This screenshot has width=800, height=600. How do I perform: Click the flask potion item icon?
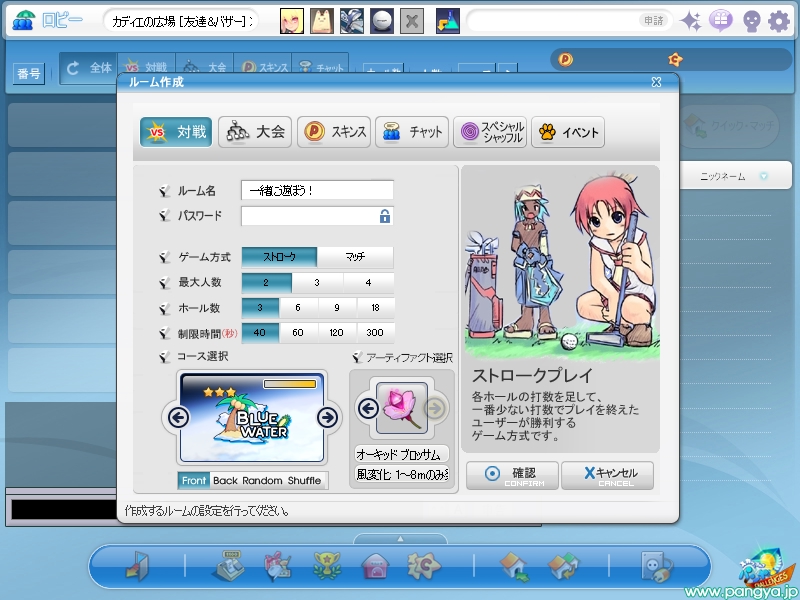(448, 21)
